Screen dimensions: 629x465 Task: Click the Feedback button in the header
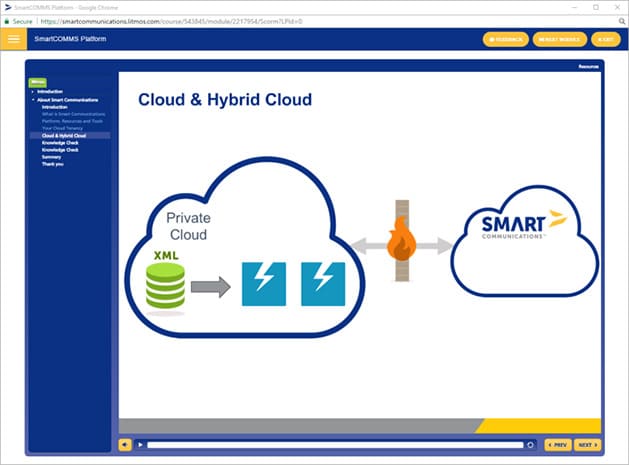tap(506, 39)
